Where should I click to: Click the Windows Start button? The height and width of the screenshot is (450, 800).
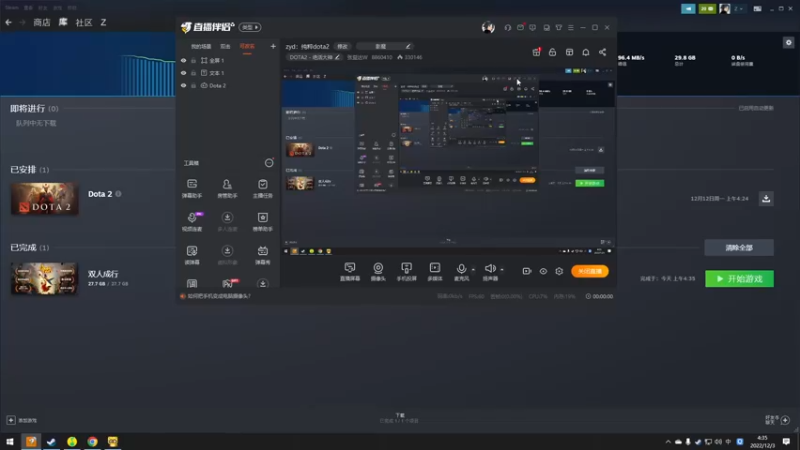click(10, 442)
